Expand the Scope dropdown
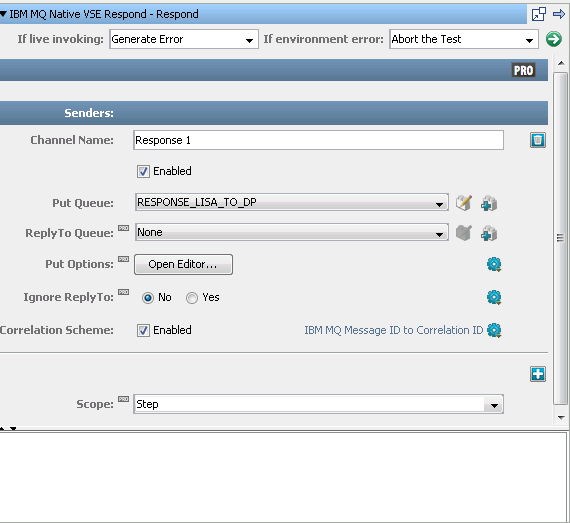 pyautogui.click(x=318, y=404)
